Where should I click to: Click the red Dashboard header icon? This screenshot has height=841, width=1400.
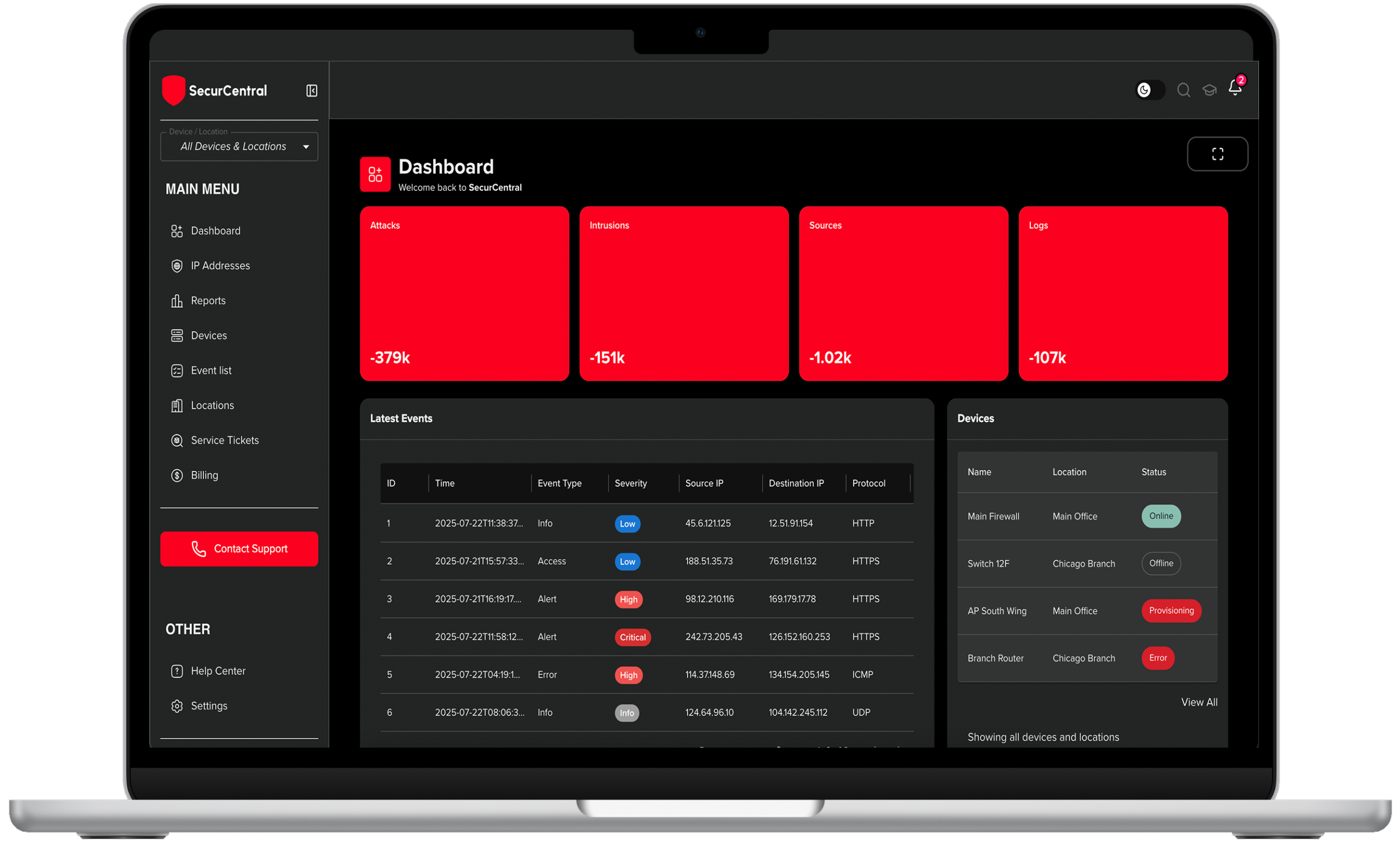375,174
